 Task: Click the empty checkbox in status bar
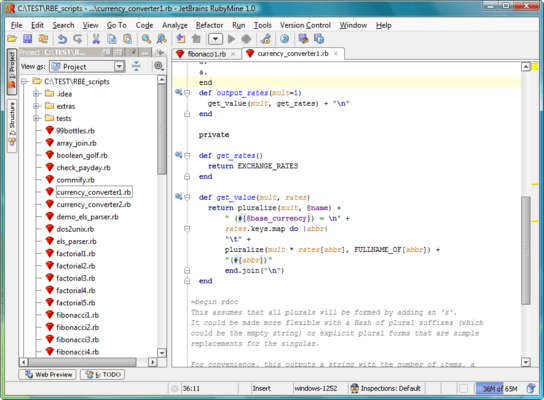pos(463,389)
